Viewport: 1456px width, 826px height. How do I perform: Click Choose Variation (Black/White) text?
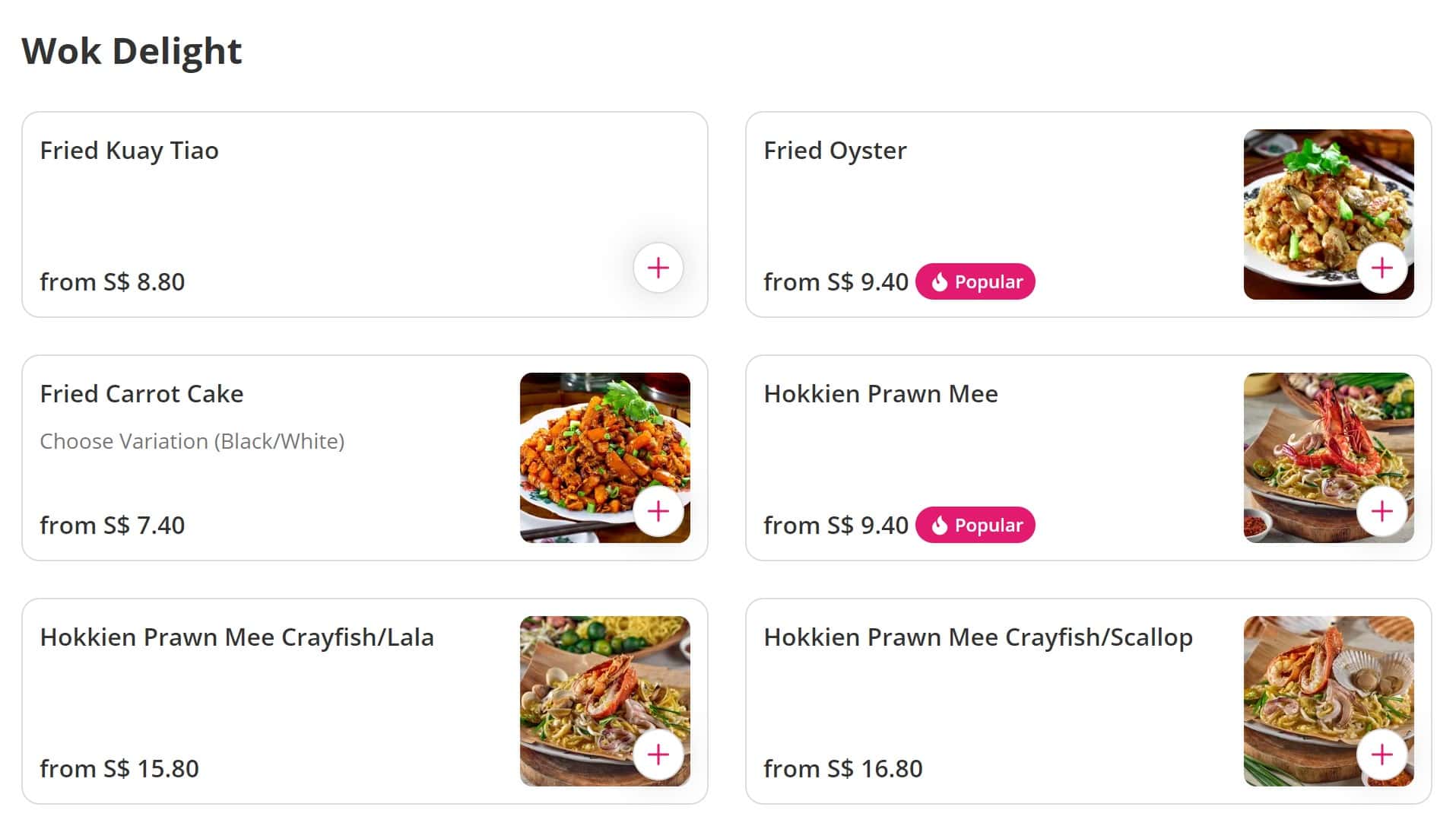coord(192,441)
